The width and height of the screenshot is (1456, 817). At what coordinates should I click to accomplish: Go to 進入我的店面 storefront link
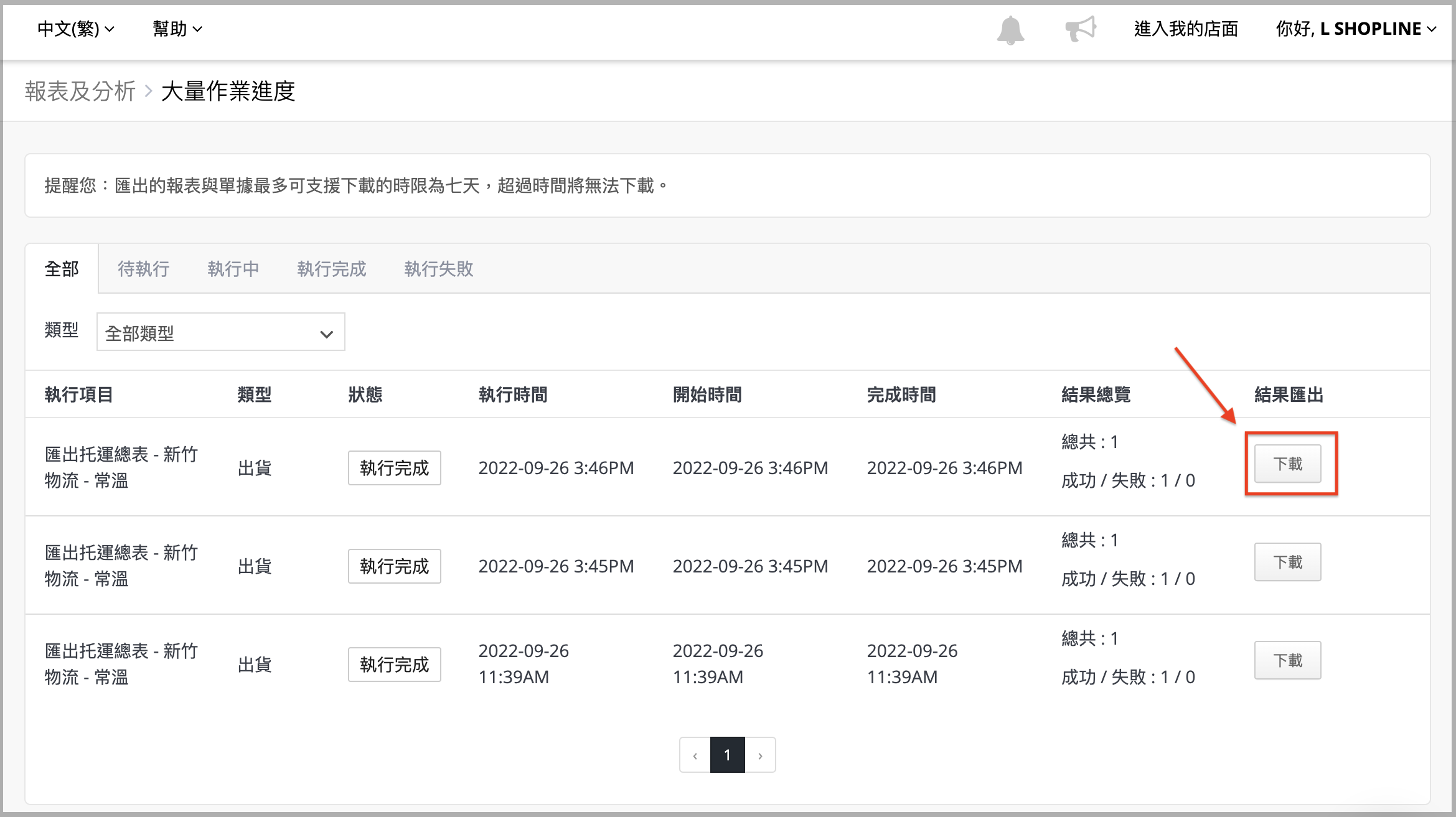click(1186, 29)
